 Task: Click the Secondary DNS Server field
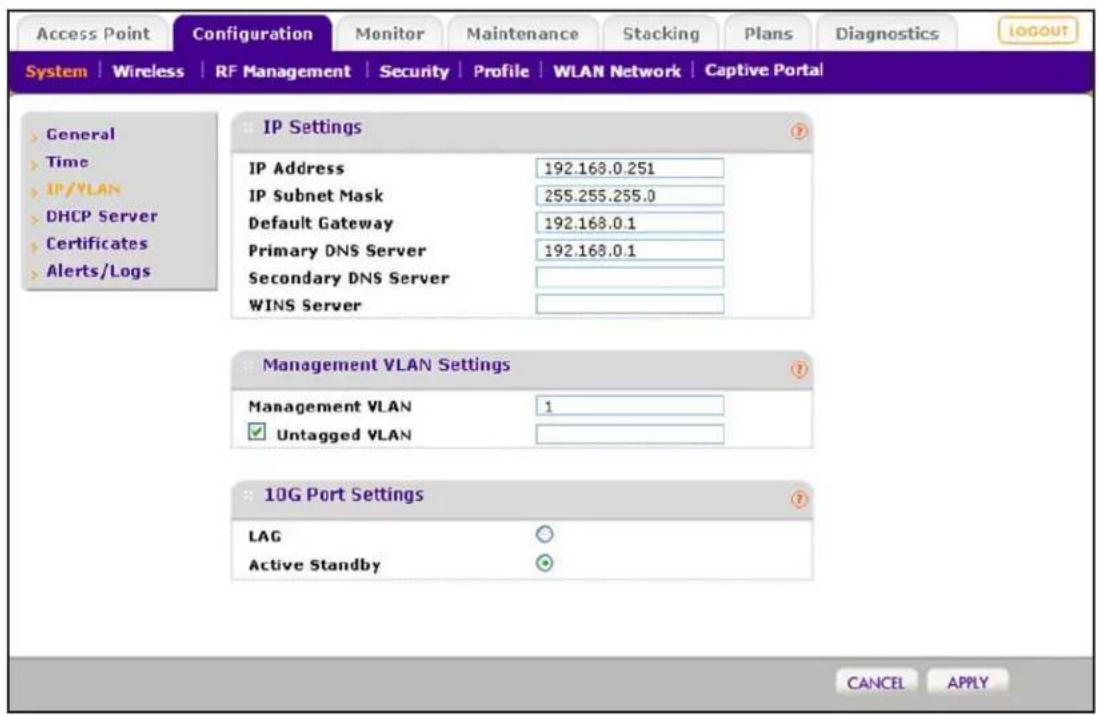[x=630, y=277]
